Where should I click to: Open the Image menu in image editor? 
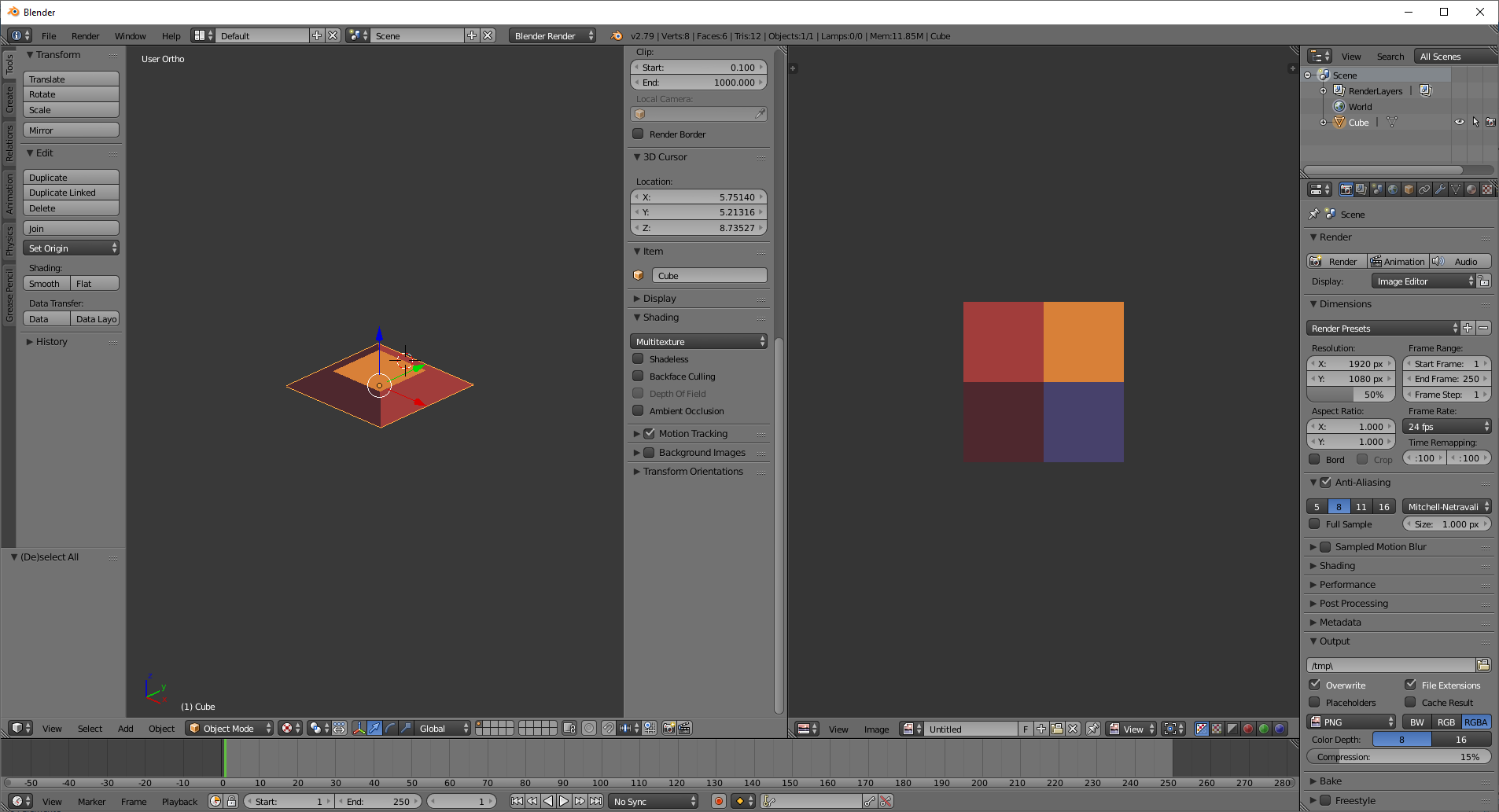click(x=876, y=729)
